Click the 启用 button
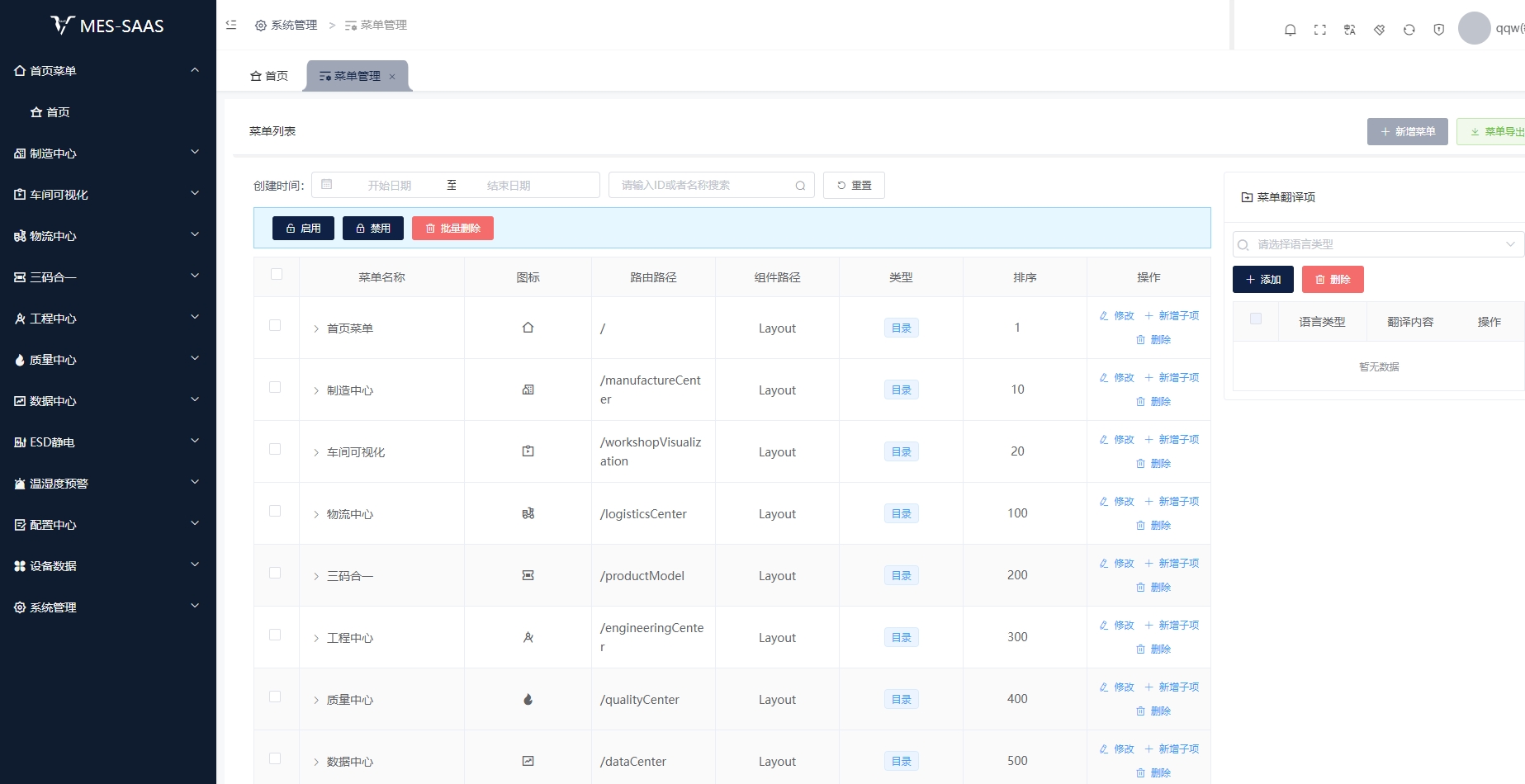Viewport: 1525px width, 784px height. click(303, 229)
